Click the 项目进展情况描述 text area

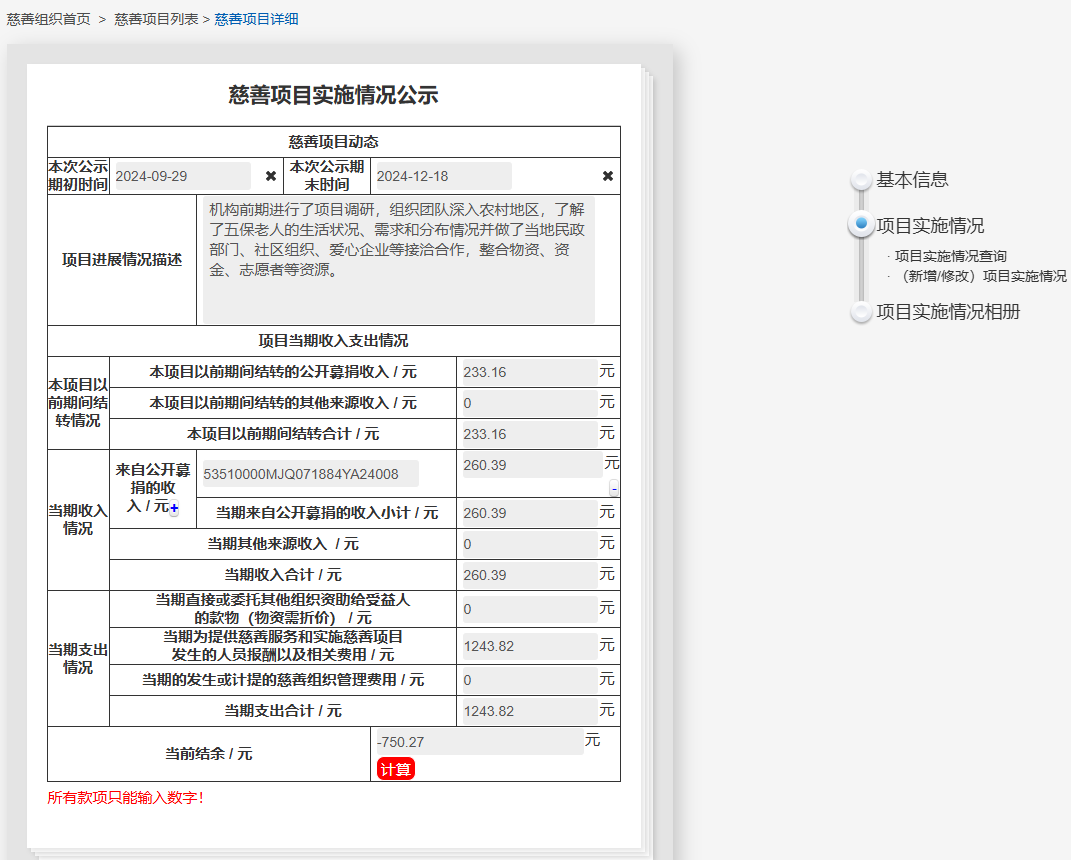click(x=398, y=259)
